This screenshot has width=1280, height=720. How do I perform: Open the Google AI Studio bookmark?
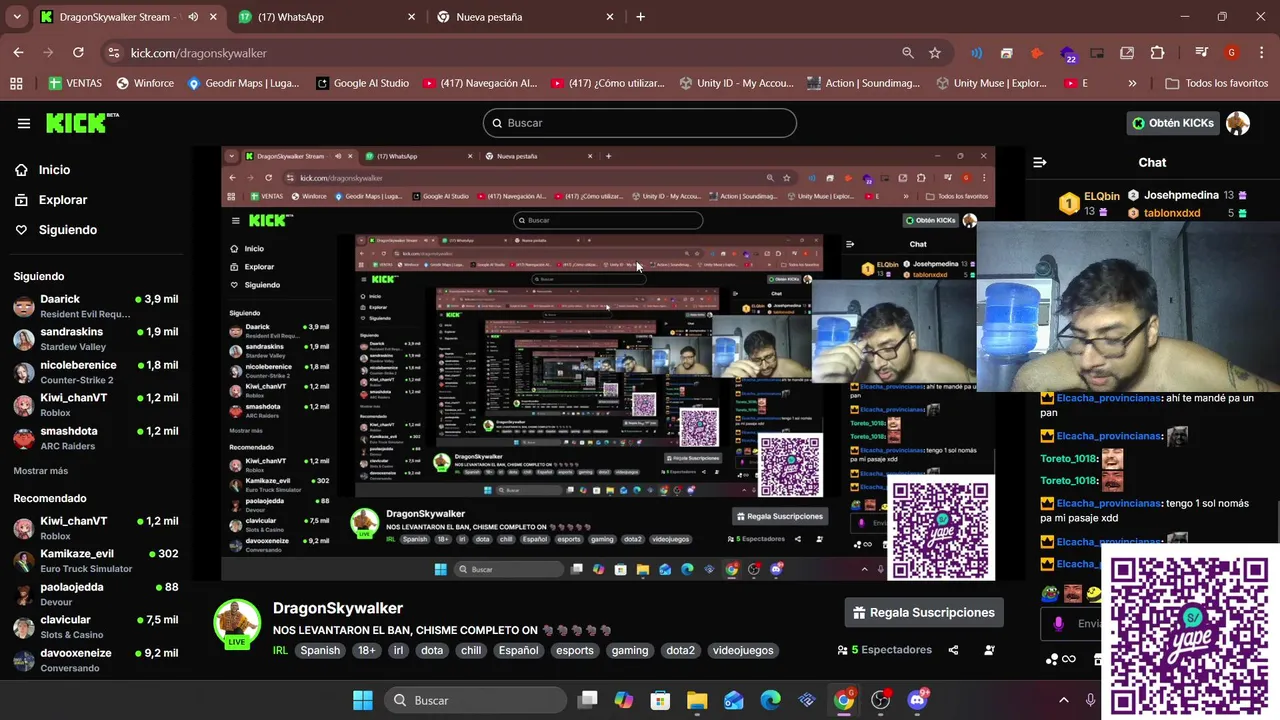362,83
